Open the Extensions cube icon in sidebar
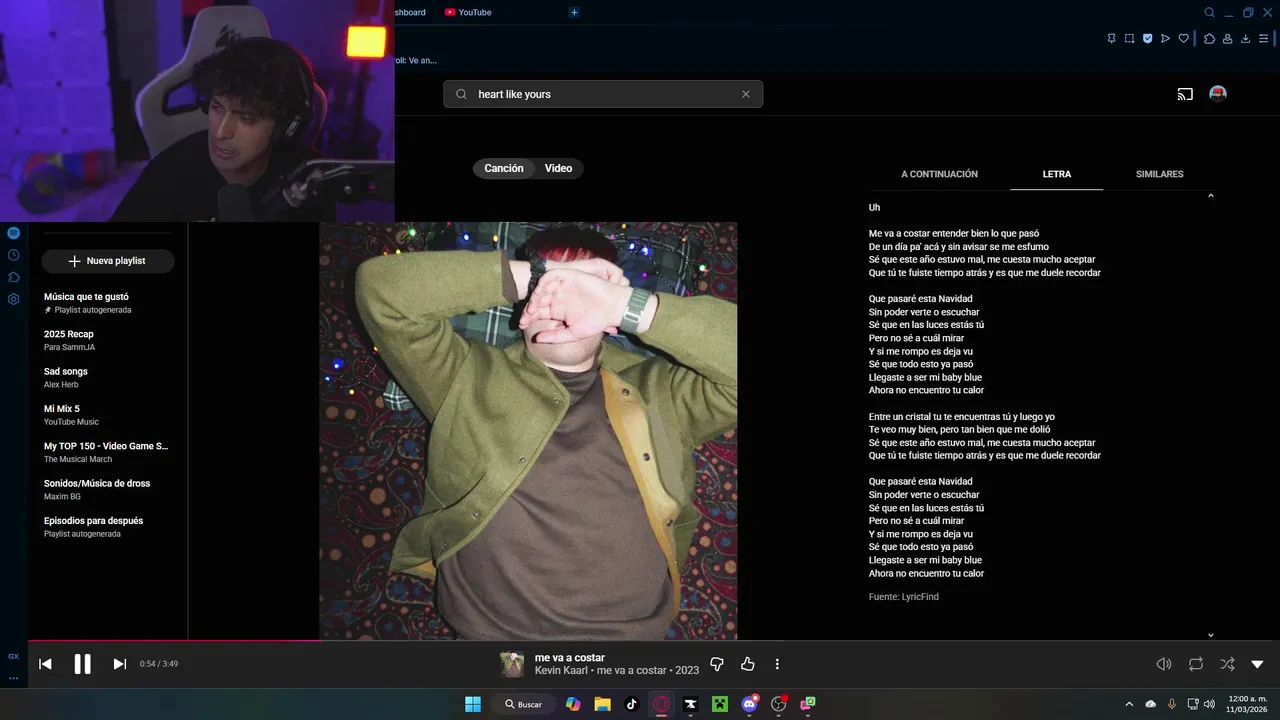Image resolution: width=1280 pixels, height=720 pixels. coord(14,277)
